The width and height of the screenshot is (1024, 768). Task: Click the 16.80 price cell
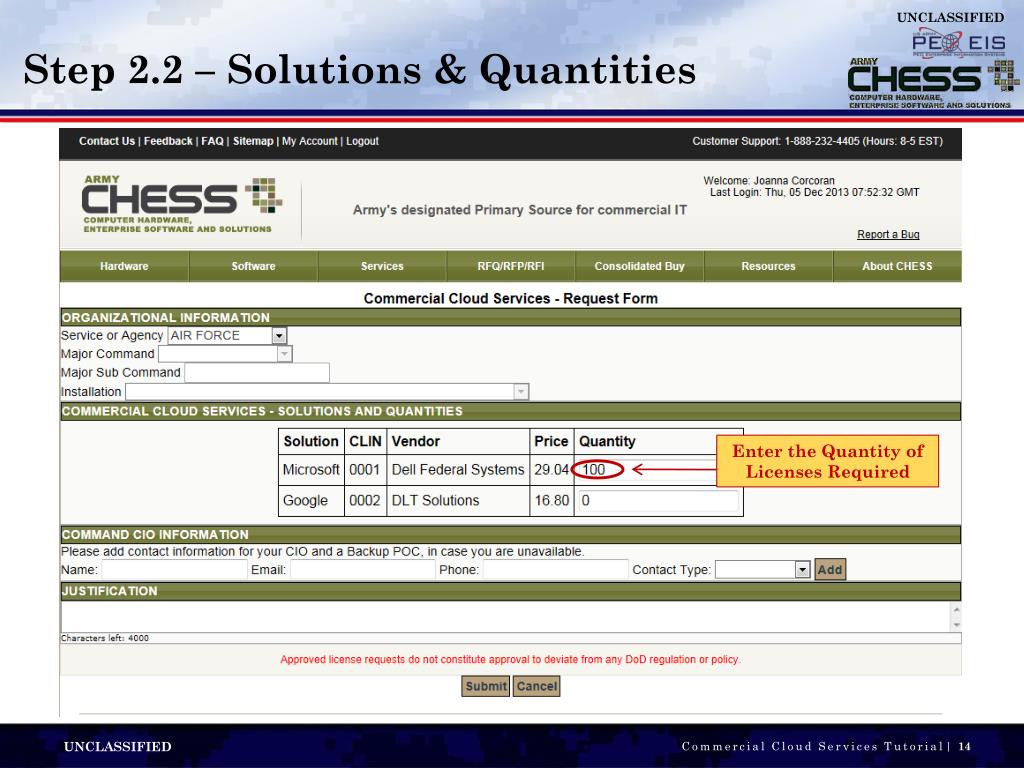click(x=551, y=501)
